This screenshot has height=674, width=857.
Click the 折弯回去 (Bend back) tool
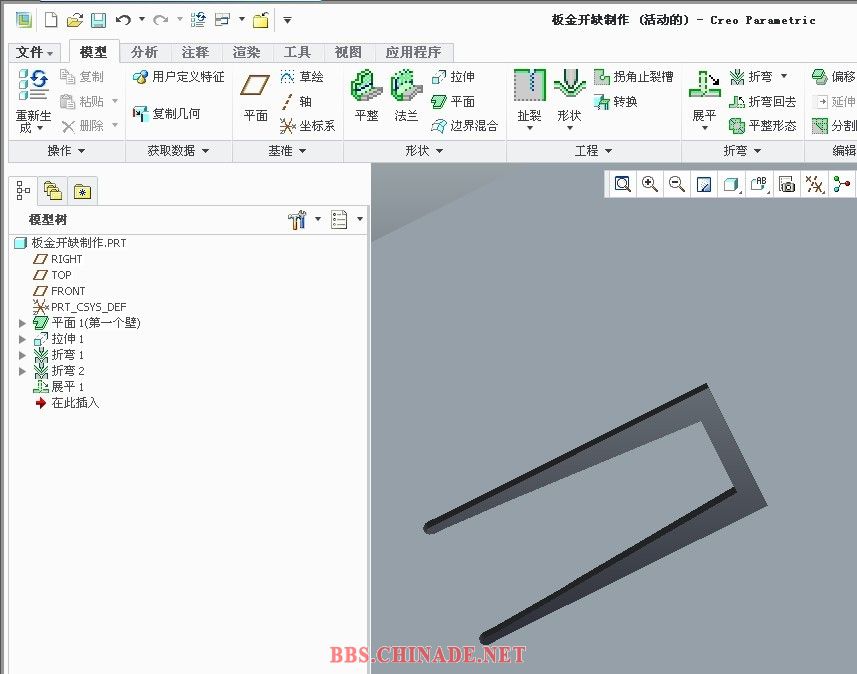pos(762,101)
